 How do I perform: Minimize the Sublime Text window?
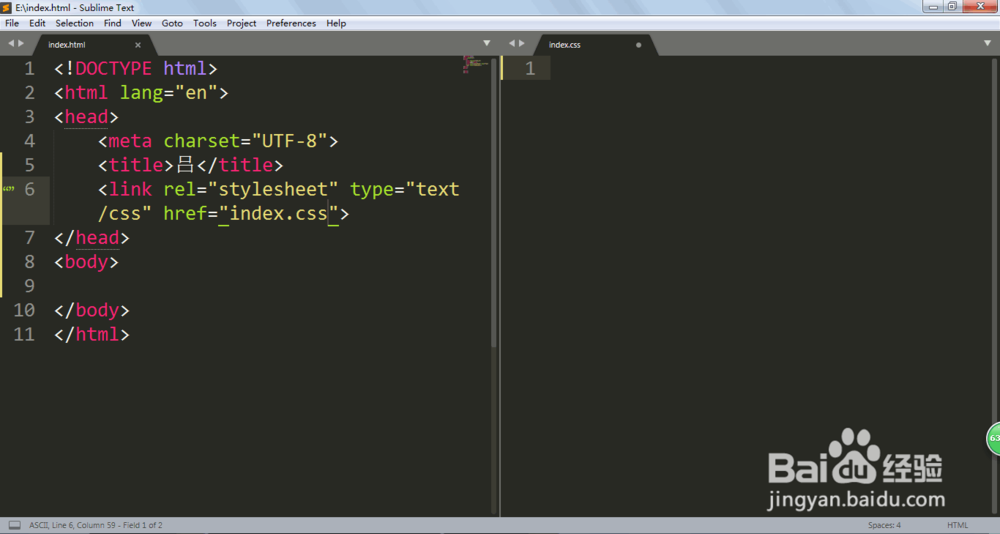pyautogui.click(x=933, y=6)
